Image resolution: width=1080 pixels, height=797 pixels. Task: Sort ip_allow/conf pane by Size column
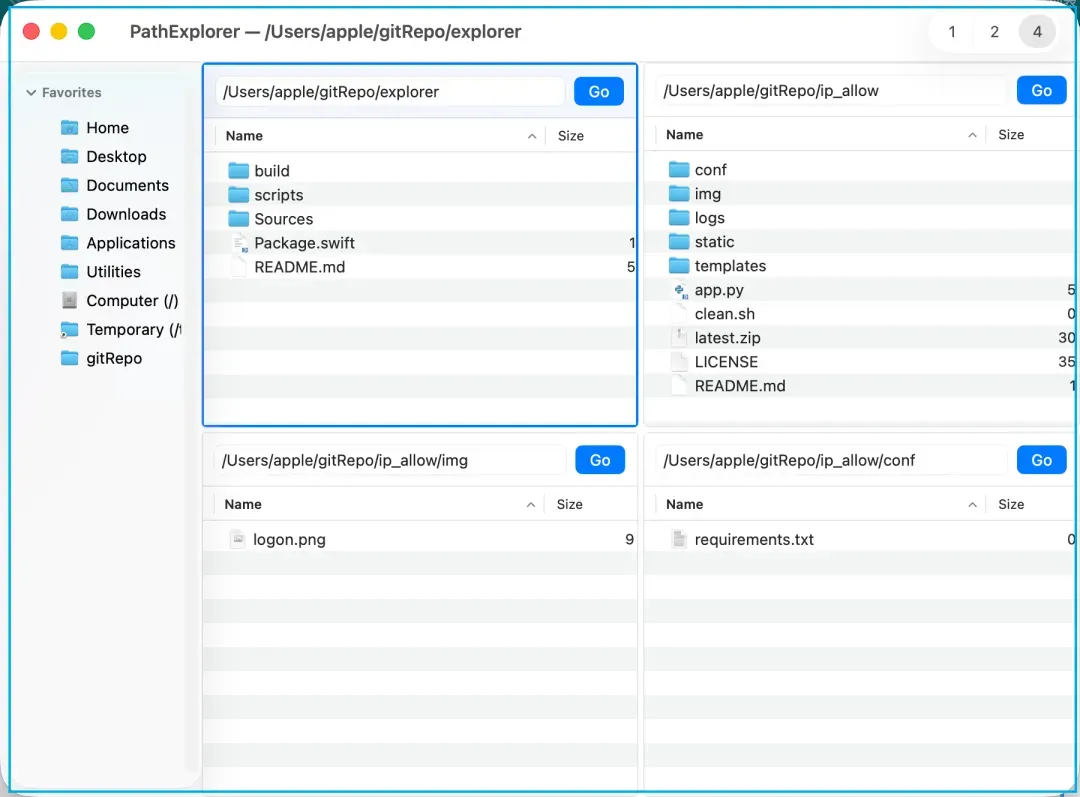point(1011,504)
